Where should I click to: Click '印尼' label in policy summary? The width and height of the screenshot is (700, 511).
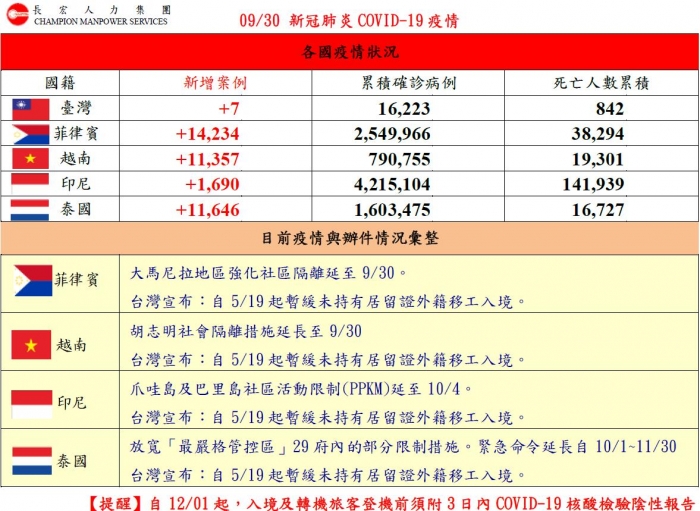tap(72, 403)
